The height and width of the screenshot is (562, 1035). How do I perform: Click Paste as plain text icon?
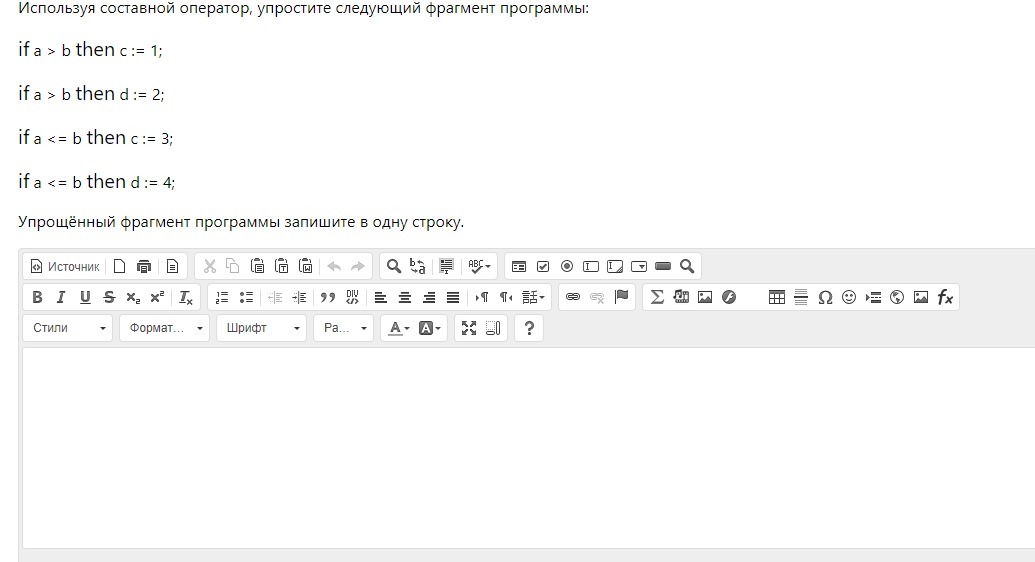coord(281,266)
